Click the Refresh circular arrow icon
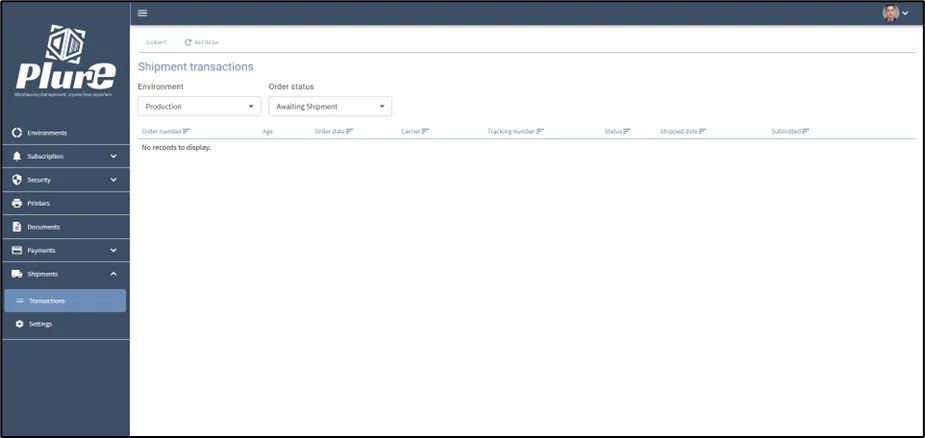This screenshot has height=438, width=925. (188, 43)
